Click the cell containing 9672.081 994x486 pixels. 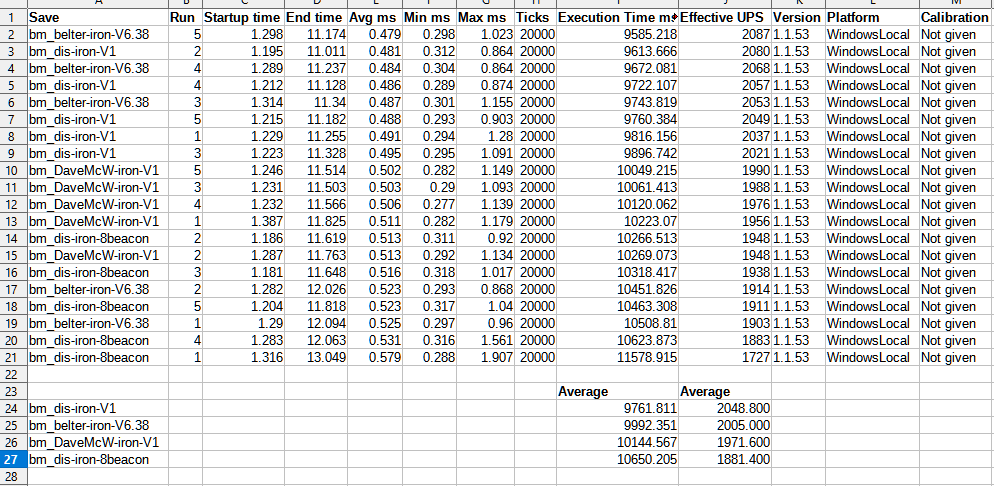click(x=617, y=68)
